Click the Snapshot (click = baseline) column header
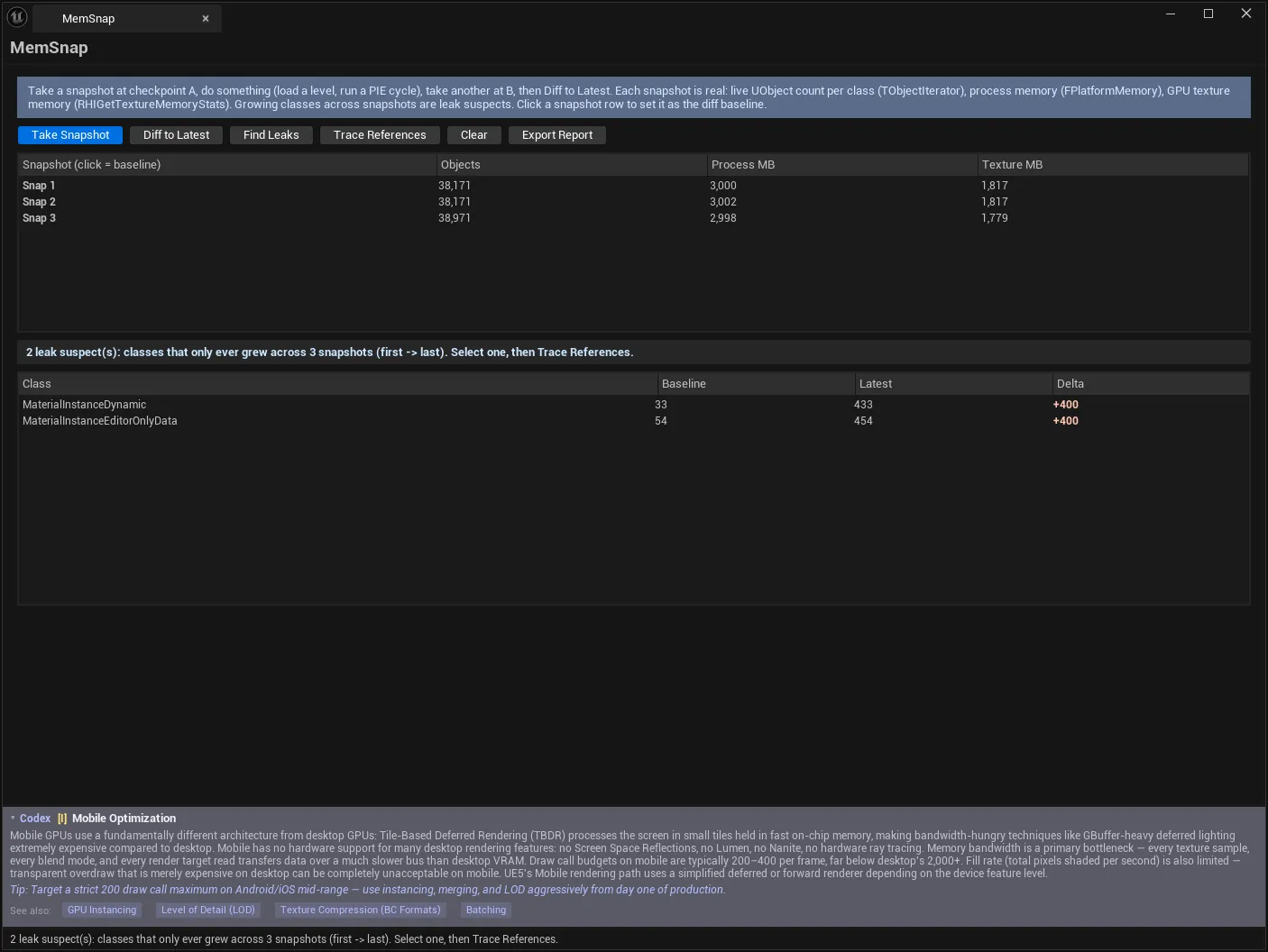Screen dimensions: 1268x952 (x=227, y=165)
